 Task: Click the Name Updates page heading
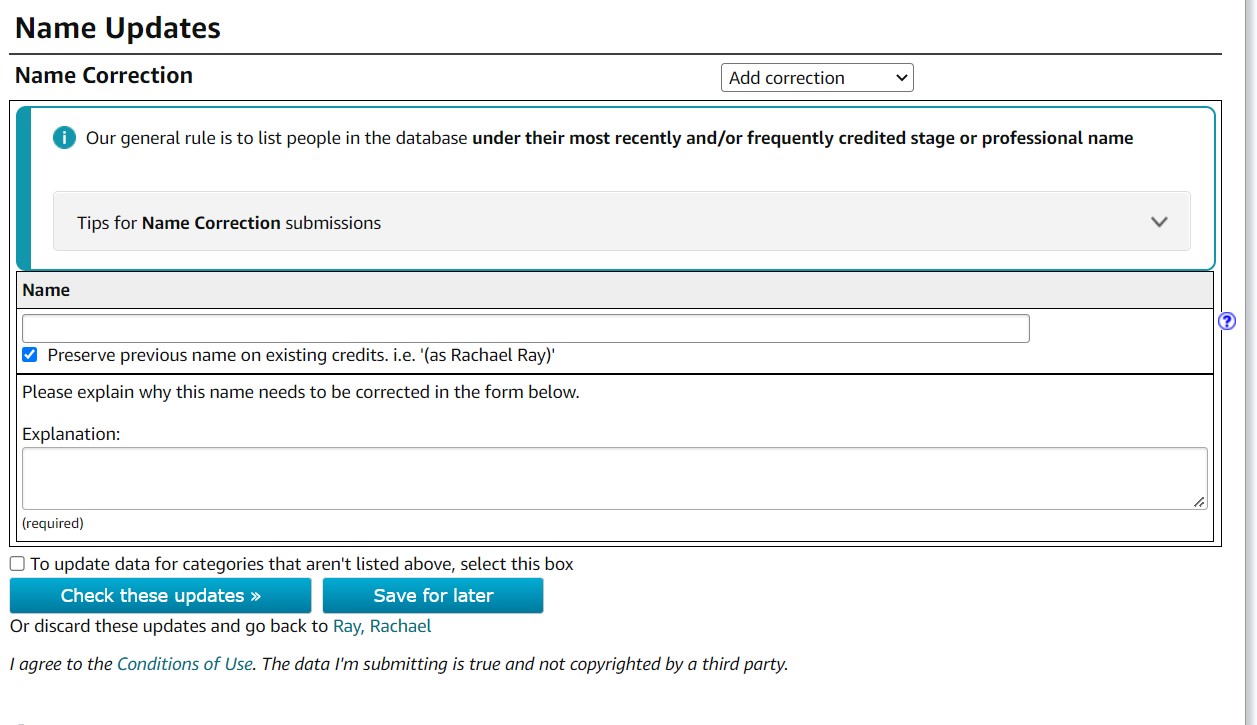point(118,28)
